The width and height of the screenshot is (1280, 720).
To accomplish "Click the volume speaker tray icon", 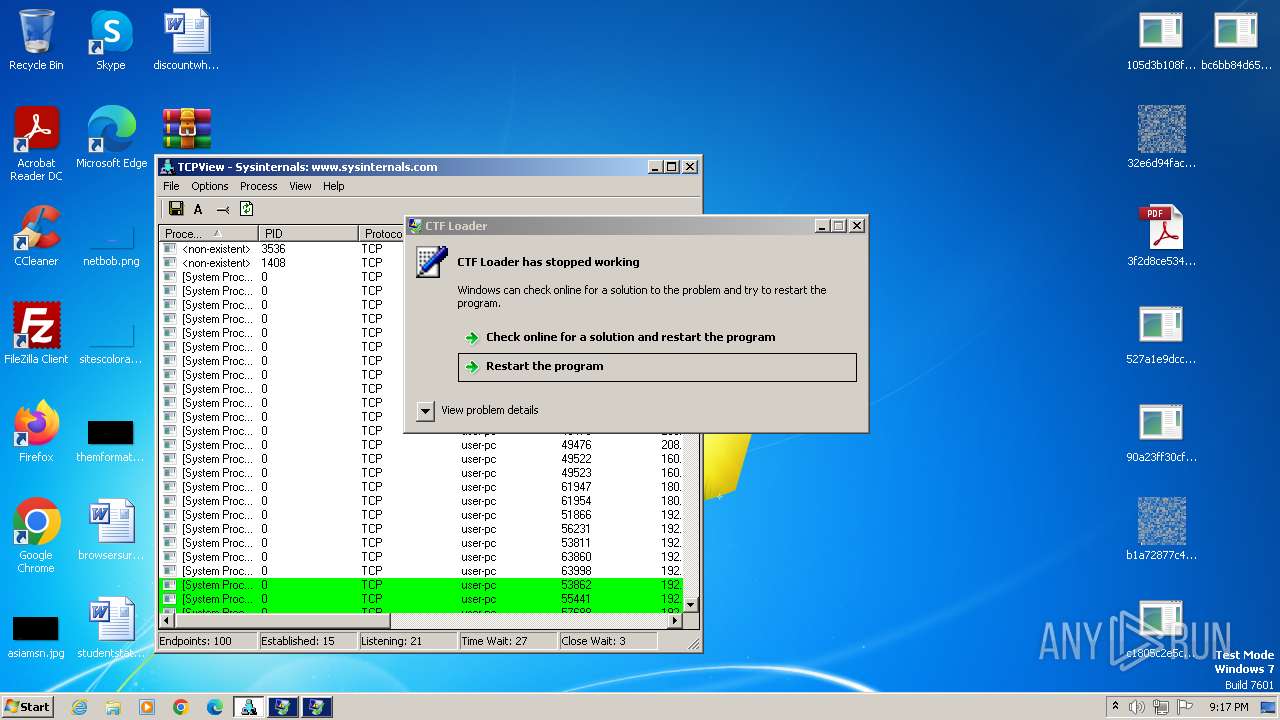I will pyautogui.click(x=1137, y=707).
